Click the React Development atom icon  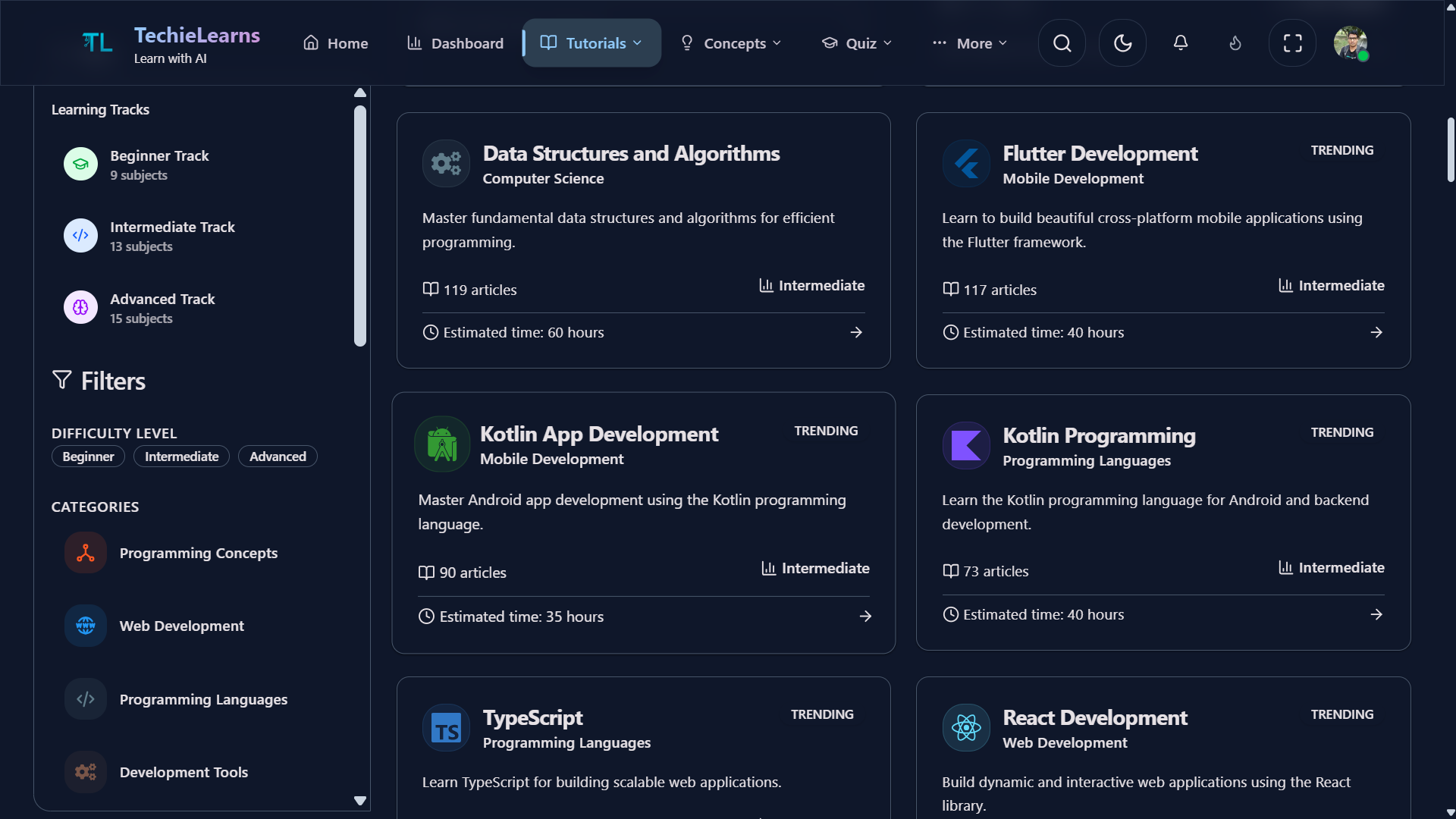click(965, 727)
